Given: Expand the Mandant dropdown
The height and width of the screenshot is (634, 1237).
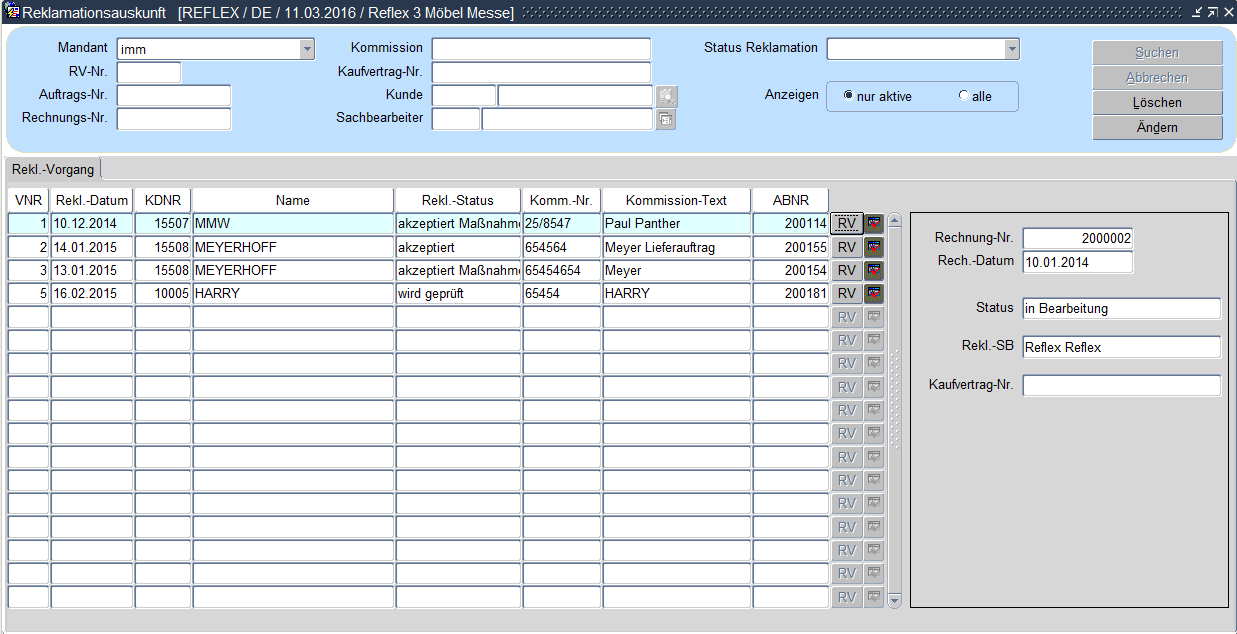Looking at the screenshot, I should point(306,49).
